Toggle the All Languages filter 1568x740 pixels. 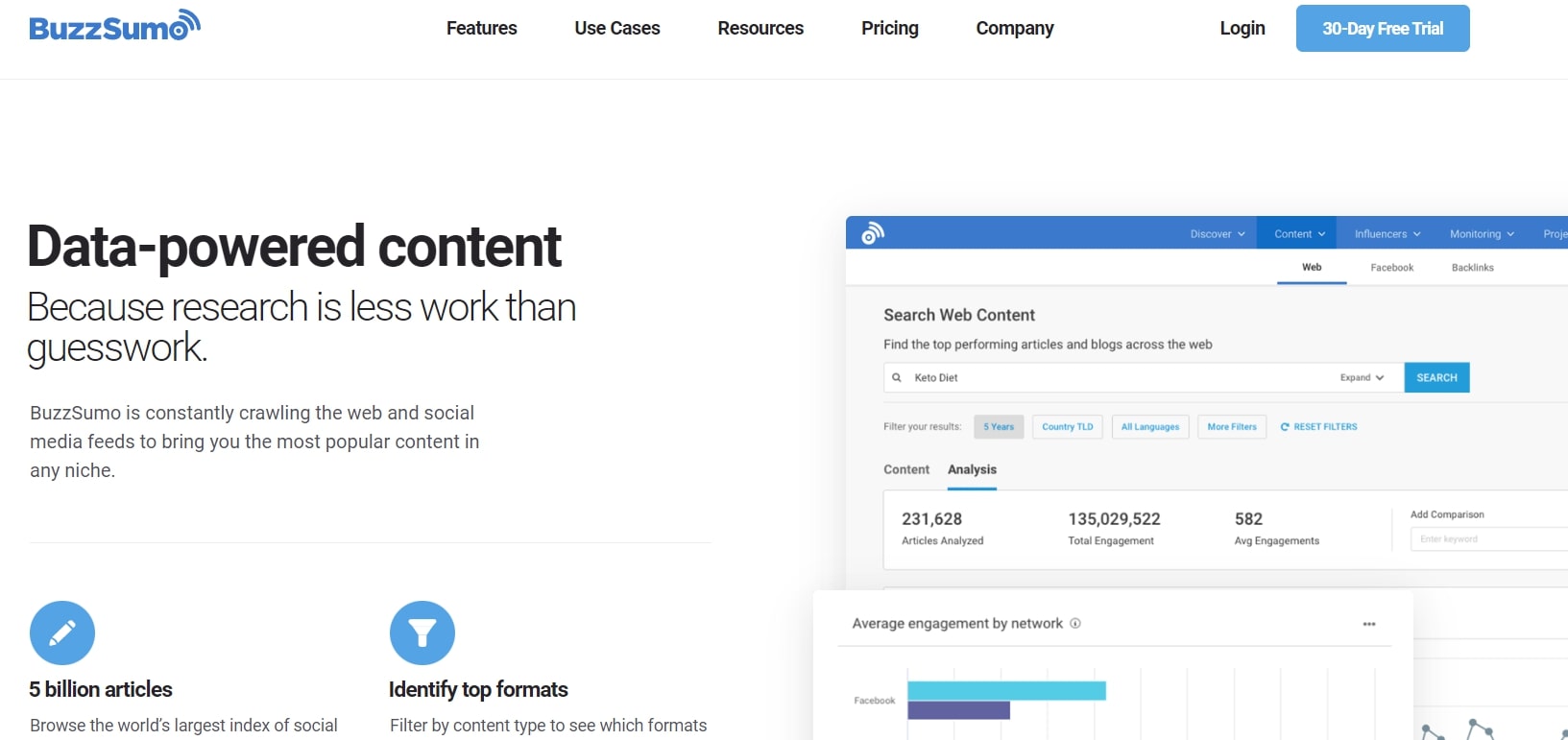(1149, 426)
